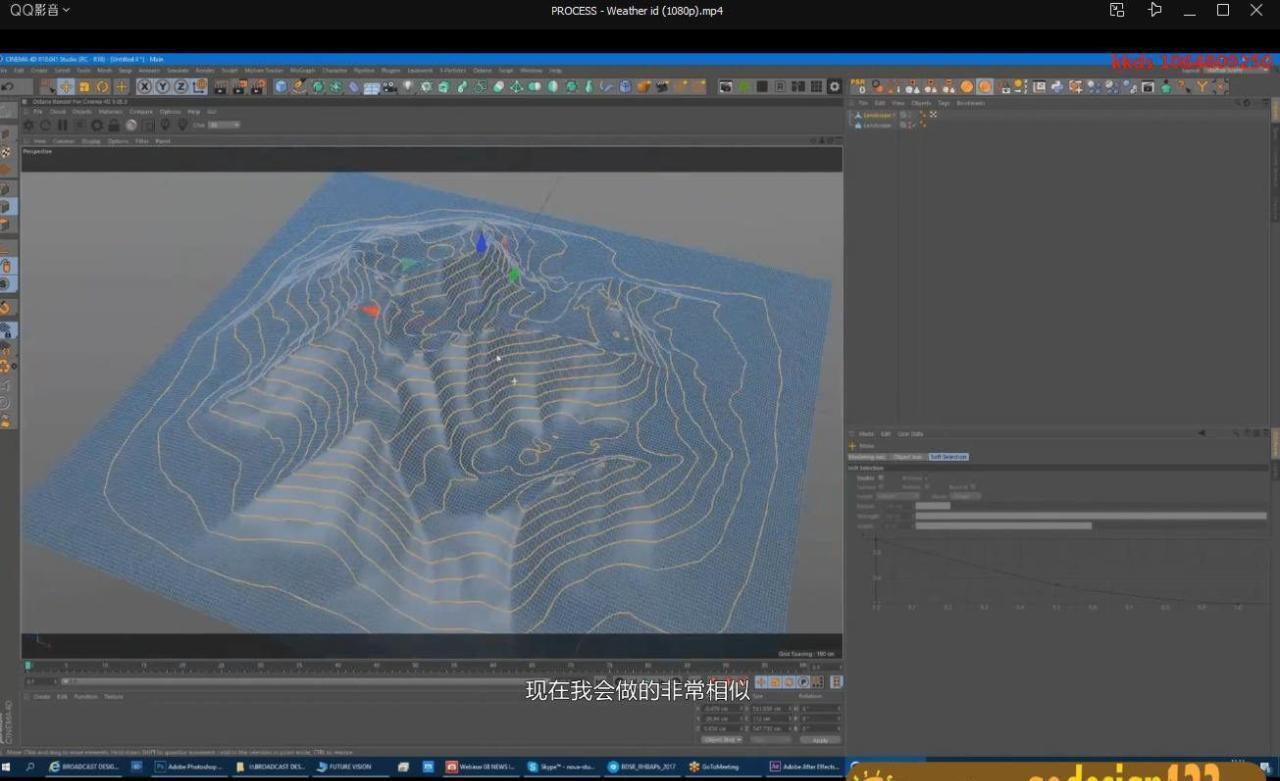Select first Landscape object in Object Manager
The width and height of the screenshot is (1280, 781).
click(x=877, y=115)
